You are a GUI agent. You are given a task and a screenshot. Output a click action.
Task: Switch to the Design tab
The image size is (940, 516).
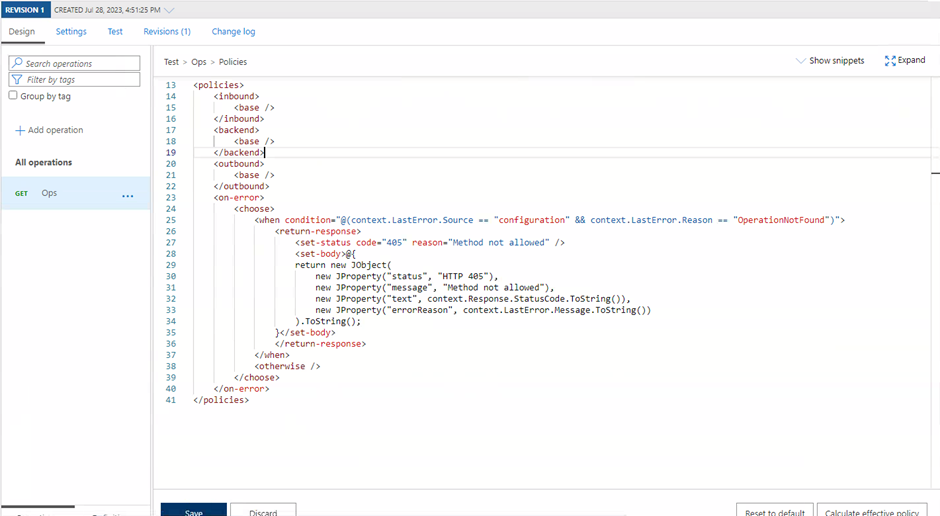(22, 32)
